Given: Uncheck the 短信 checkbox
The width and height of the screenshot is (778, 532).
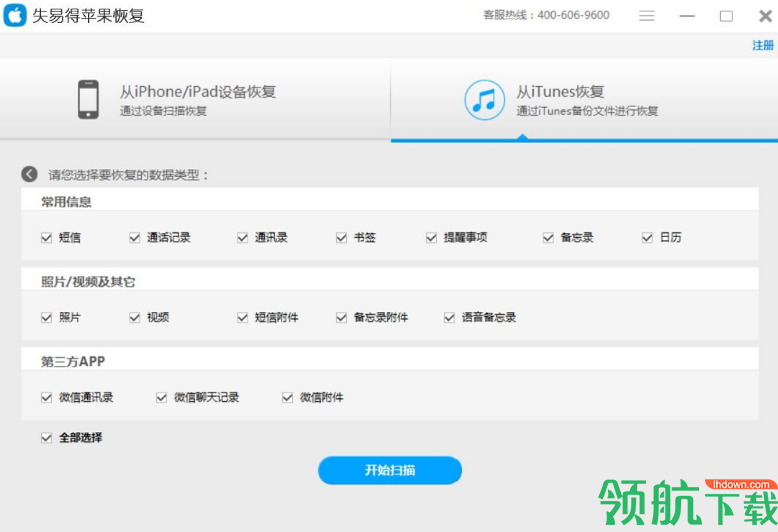Looking at the screenshot, I should tap(47, 238).
